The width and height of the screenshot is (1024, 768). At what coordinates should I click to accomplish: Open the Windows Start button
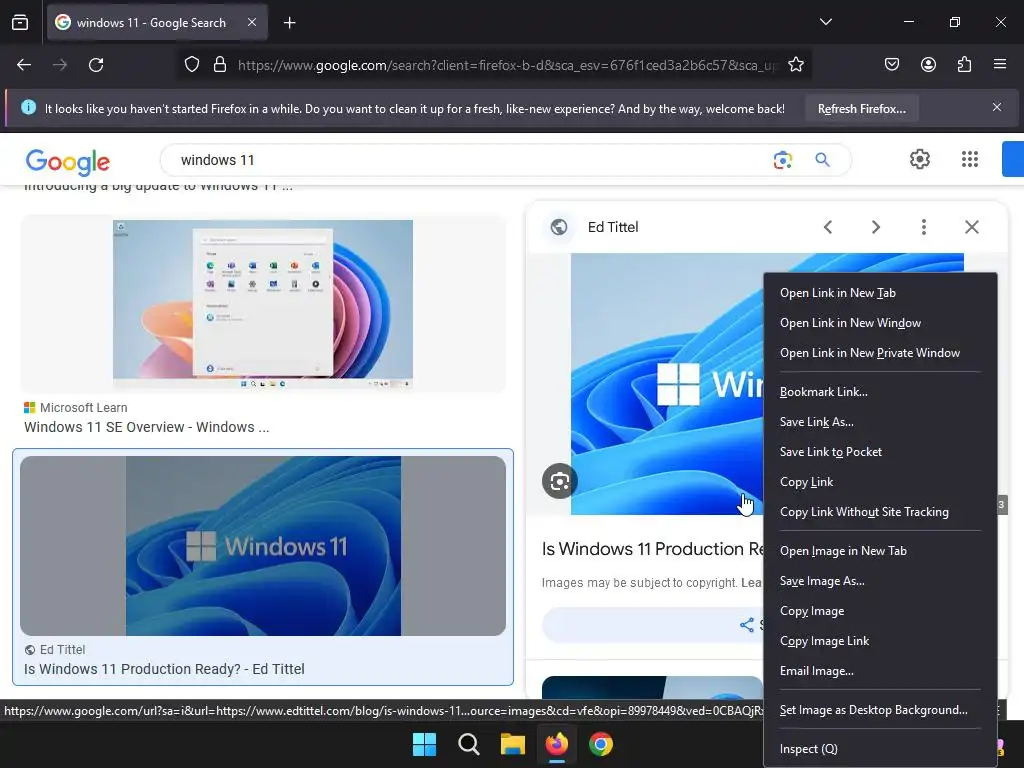[x=424, y=744]
